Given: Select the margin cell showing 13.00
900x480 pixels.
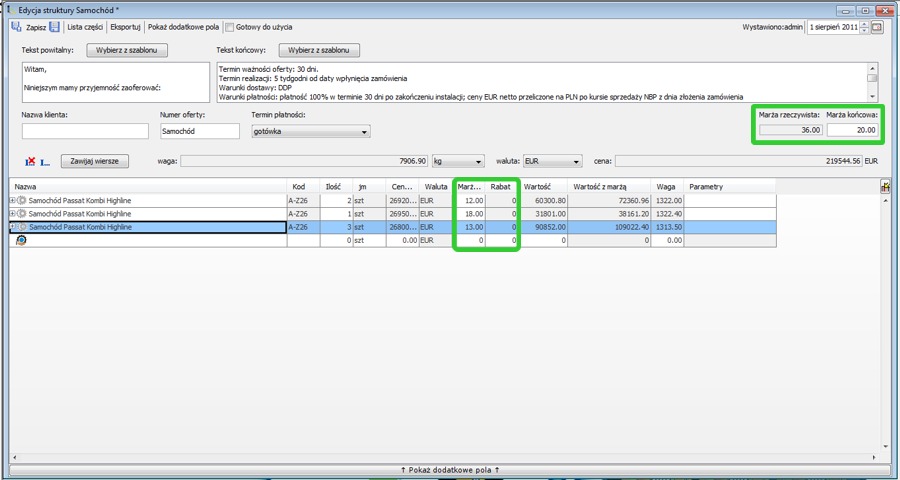Looking at the screenshot, I should tap(470, 227).
